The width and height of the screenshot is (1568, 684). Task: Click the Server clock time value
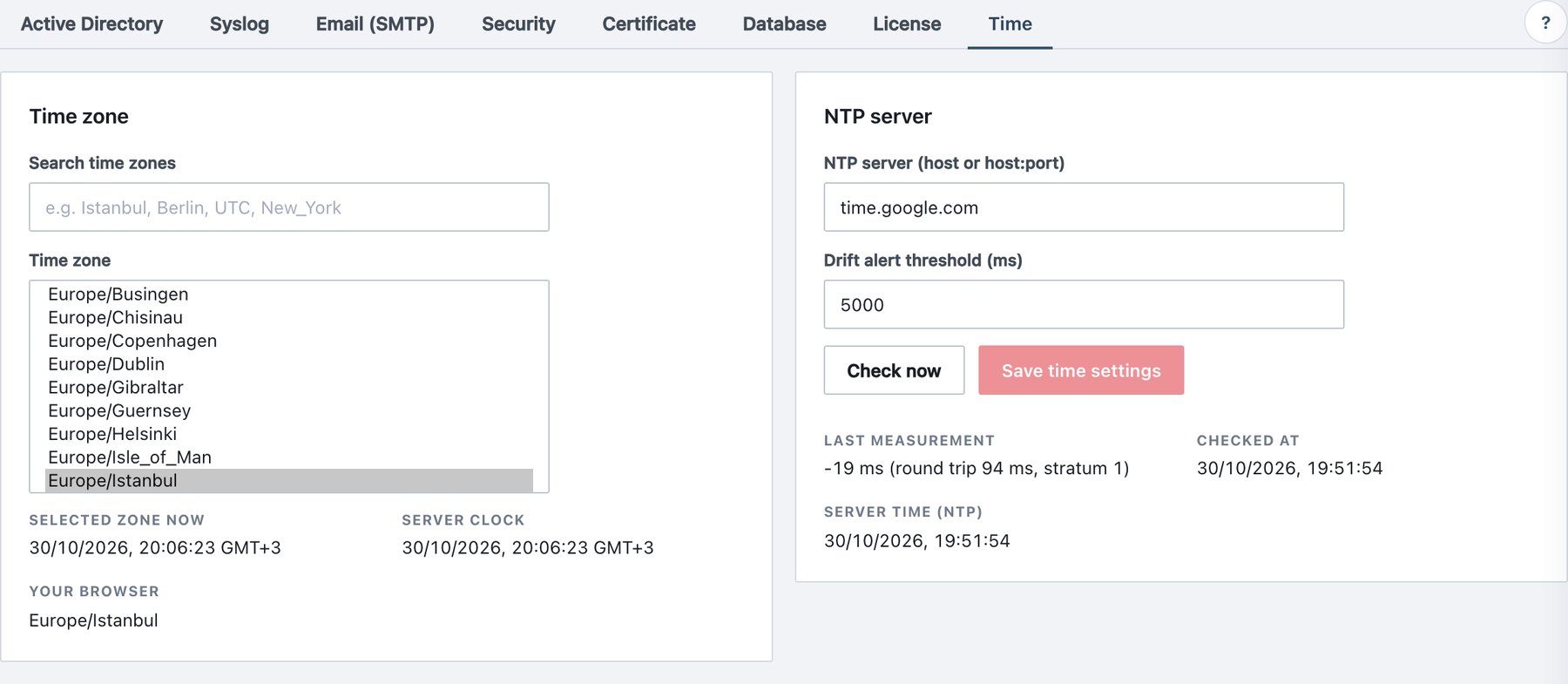point(528,548)
